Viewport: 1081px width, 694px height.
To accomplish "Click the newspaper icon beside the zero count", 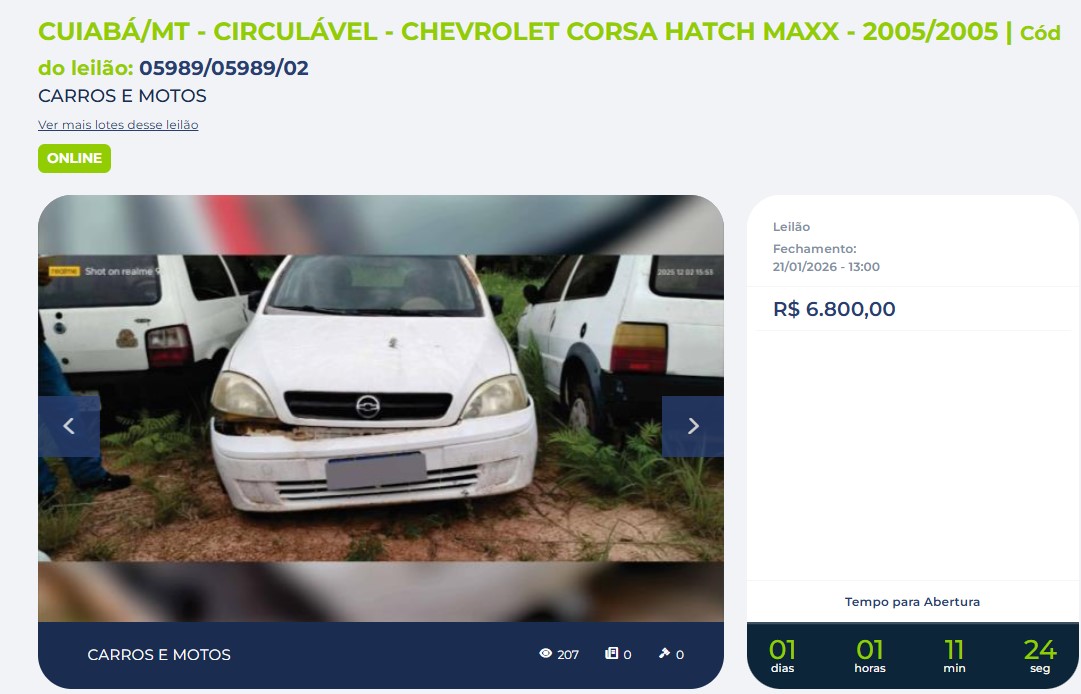I will (612, 653).
